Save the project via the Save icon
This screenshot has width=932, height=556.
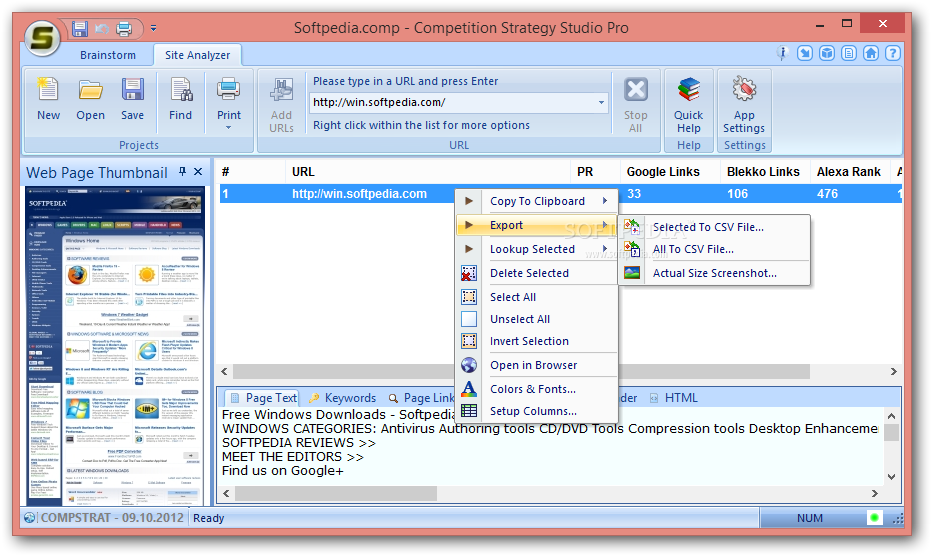pyautogui.click(x=133, y=90)
